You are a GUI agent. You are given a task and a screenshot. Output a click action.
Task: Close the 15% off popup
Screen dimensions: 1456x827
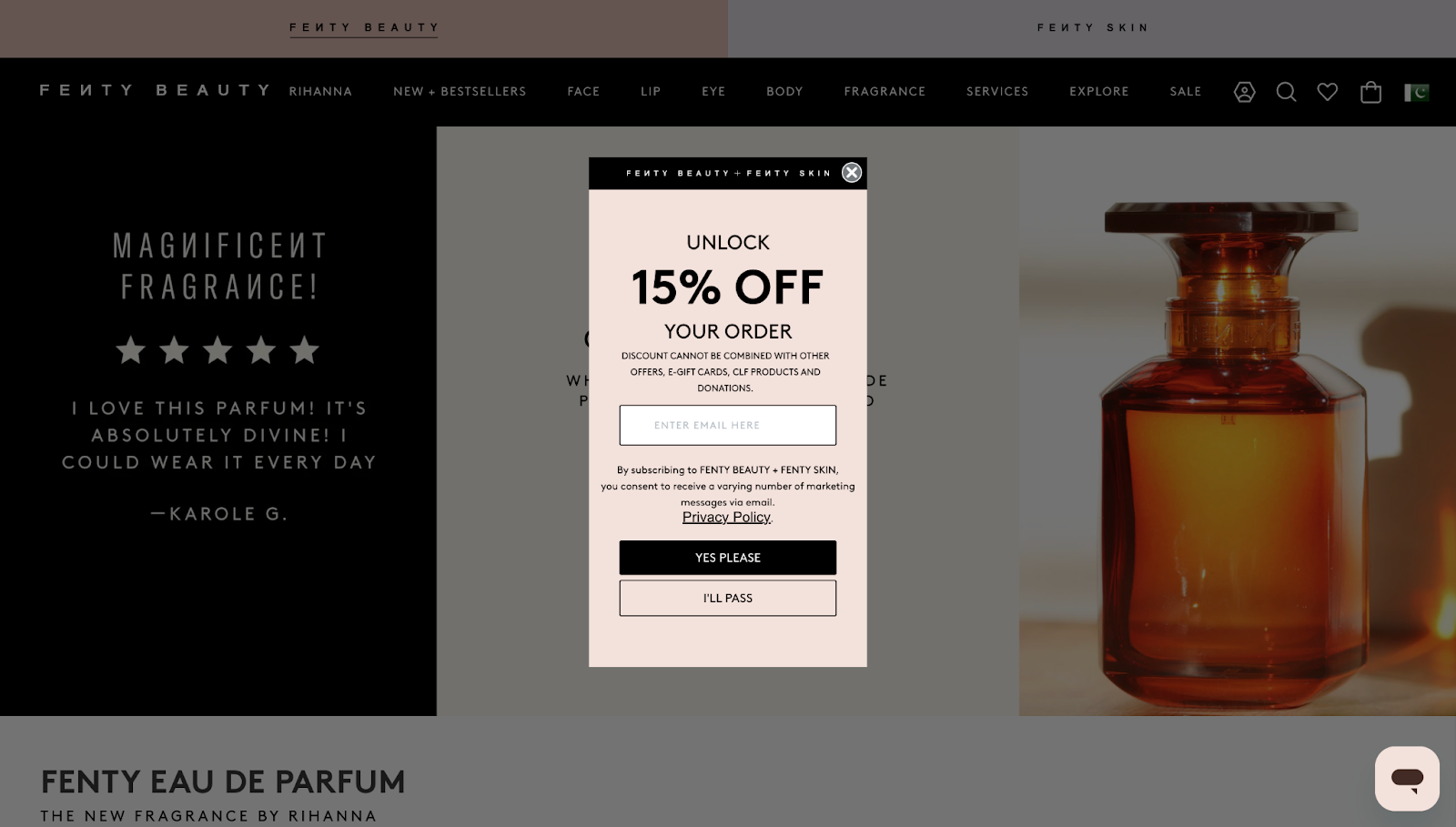[x=852, y=173]
